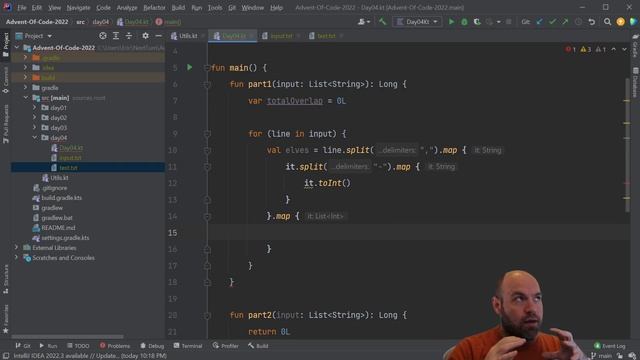Open the TODO tool window
Screen dimensions: 640x360
tap(78, 346)
